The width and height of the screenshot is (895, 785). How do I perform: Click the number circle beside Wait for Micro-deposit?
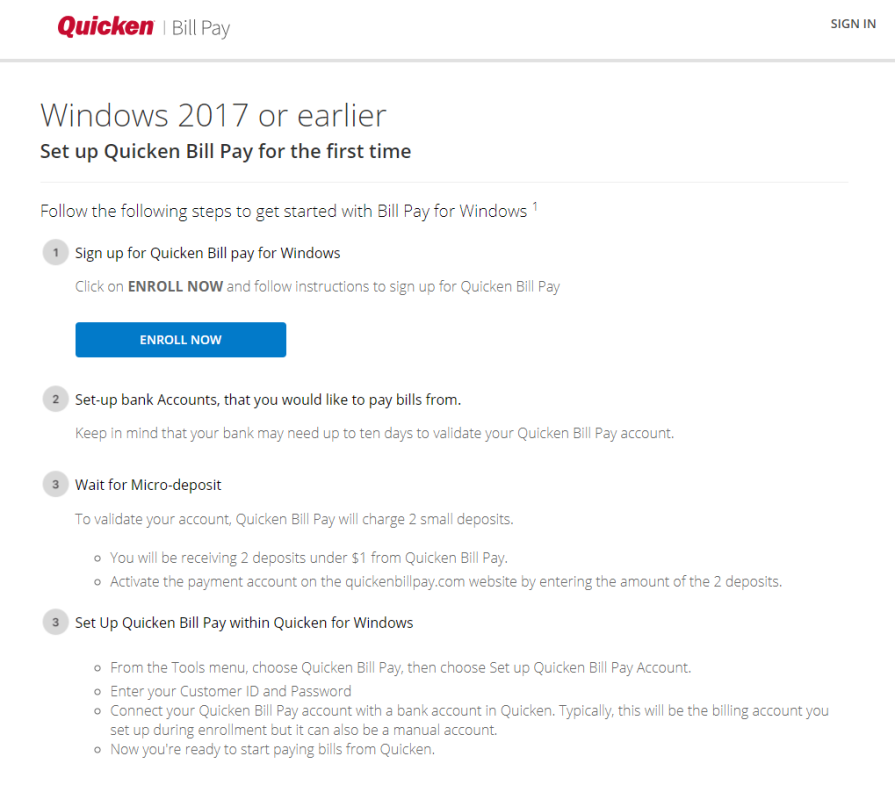55,485
